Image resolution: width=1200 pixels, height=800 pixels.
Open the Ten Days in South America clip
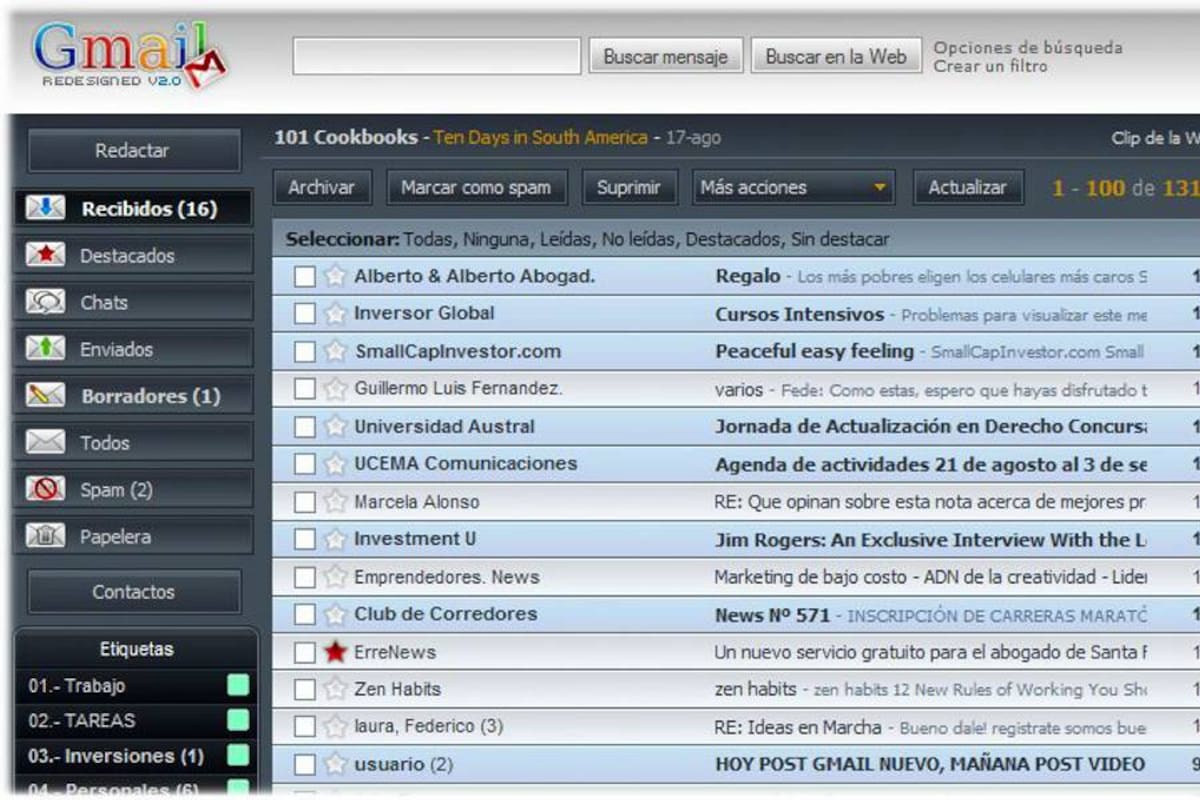(540, 137)
